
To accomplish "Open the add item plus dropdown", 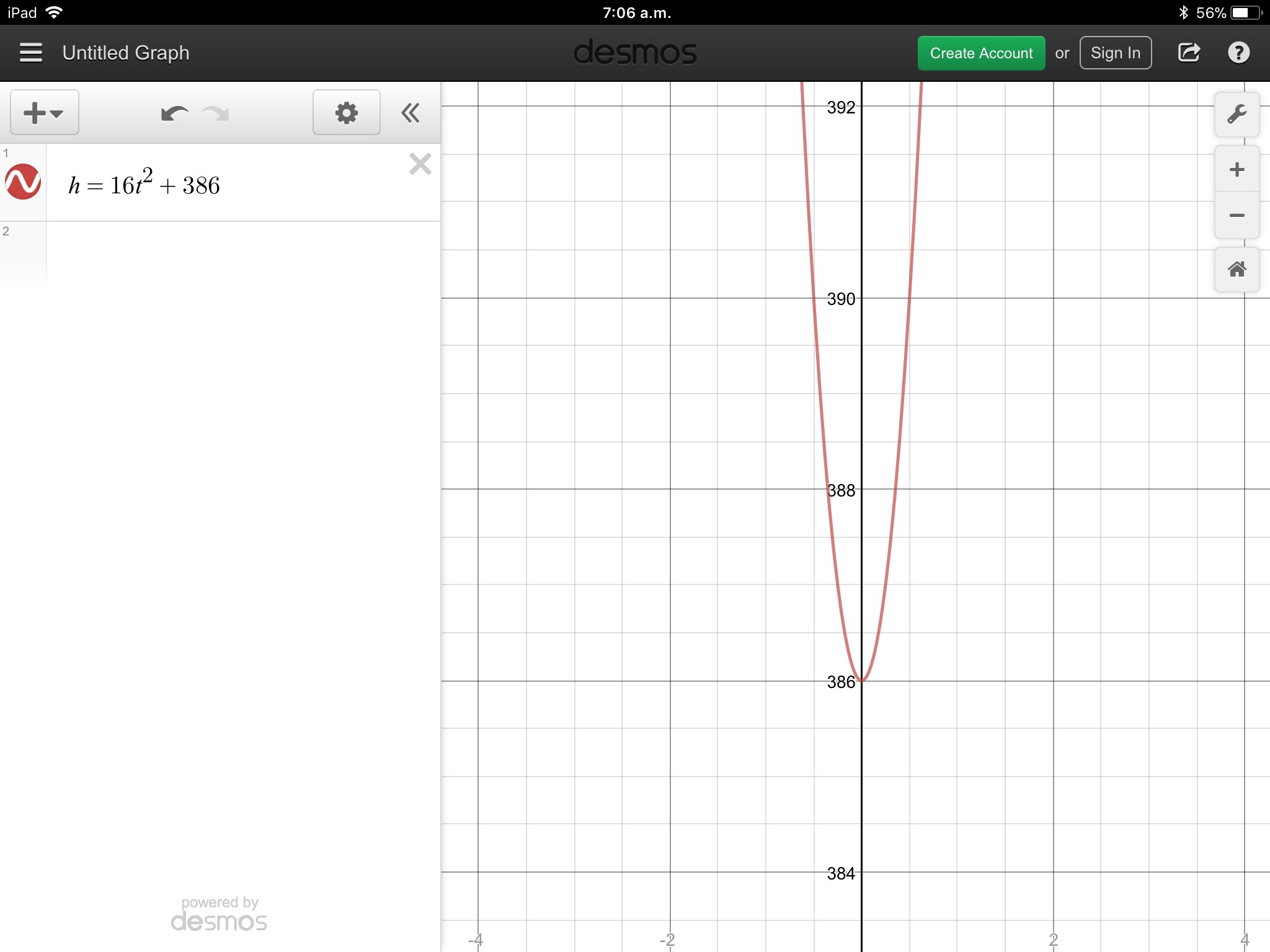I will click(x=44, y=113).
